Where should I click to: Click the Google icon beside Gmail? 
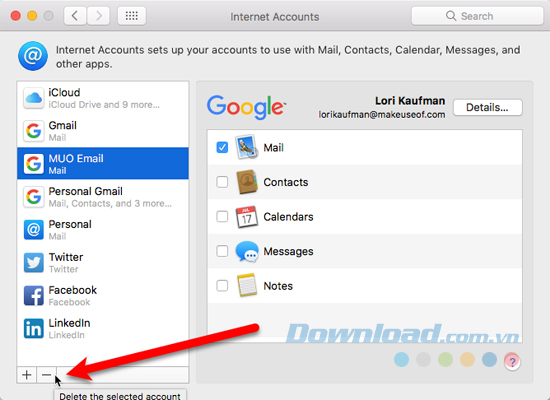34,131
